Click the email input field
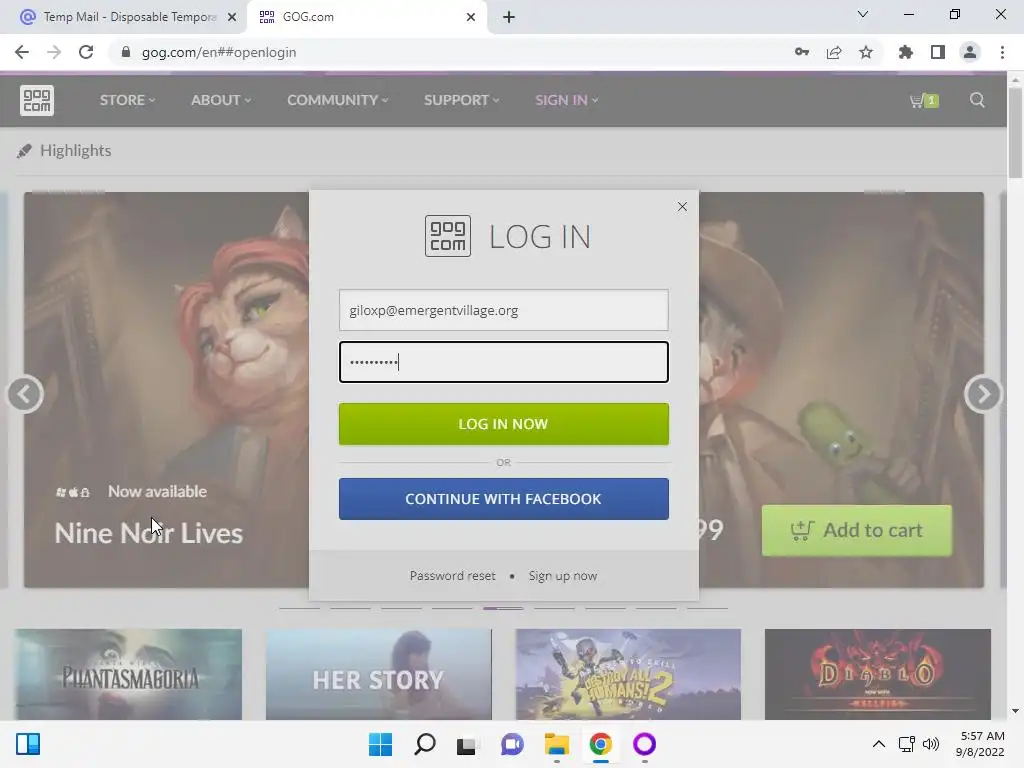Image resolution: width=1024 pixels, height=768 pixels. [x=504, y=310]
